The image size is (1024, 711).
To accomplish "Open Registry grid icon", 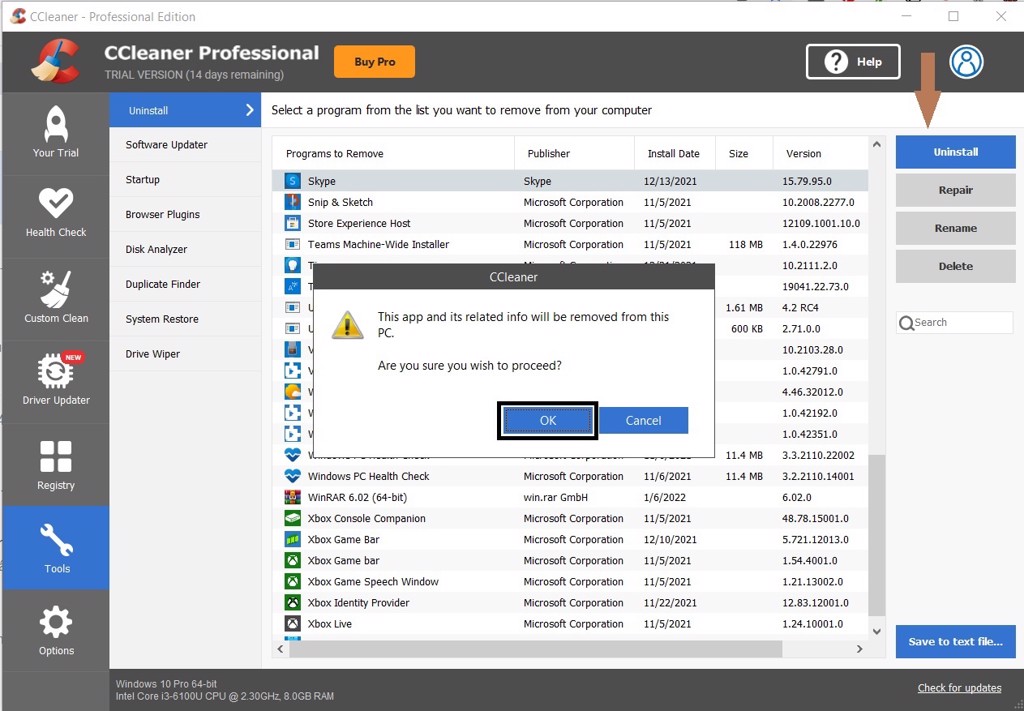I will (x=56, y=456).
